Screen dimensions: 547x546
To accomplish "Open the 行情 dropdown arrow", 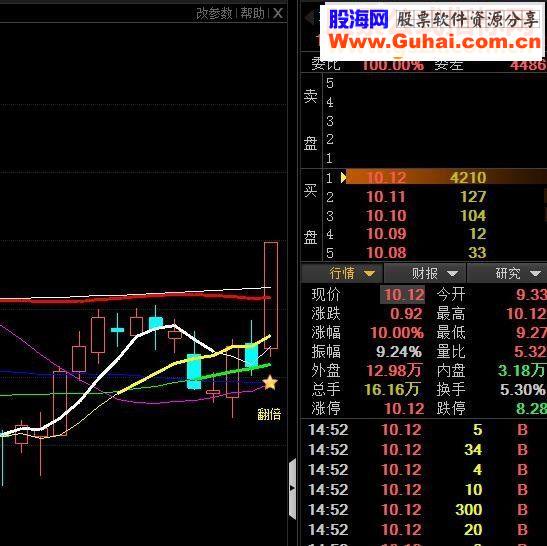I will (x=369, y=274).
